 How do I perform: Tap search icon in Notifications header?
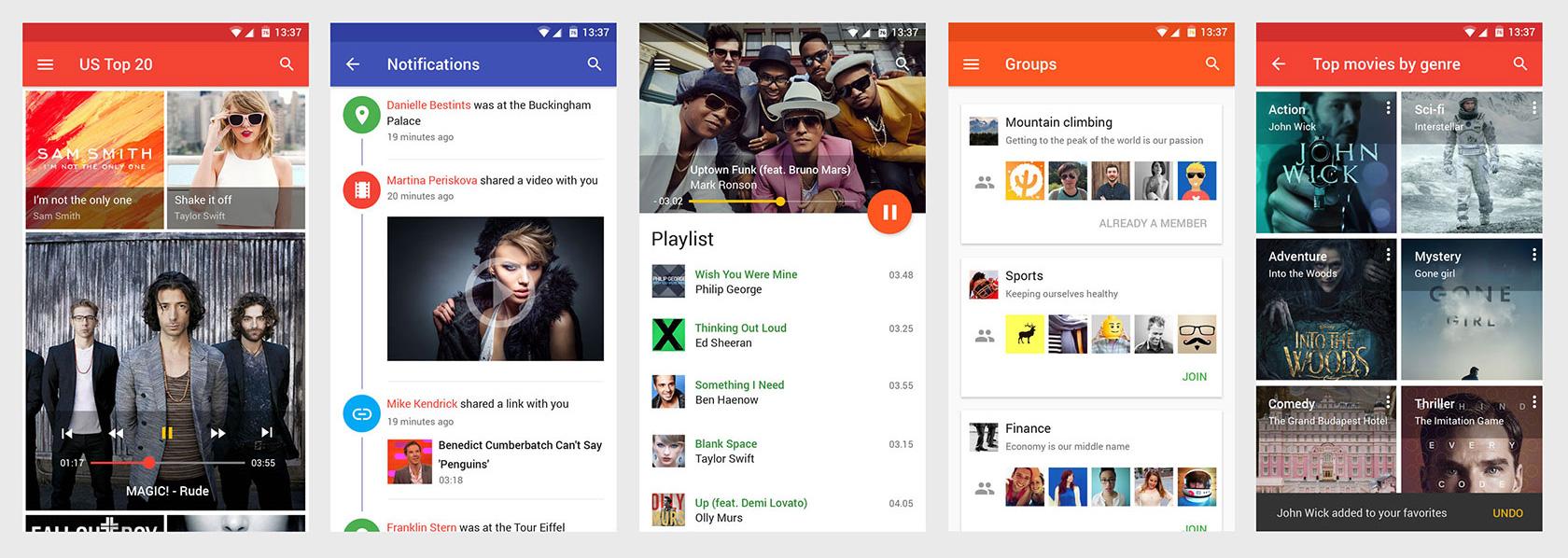coord(595,64)
